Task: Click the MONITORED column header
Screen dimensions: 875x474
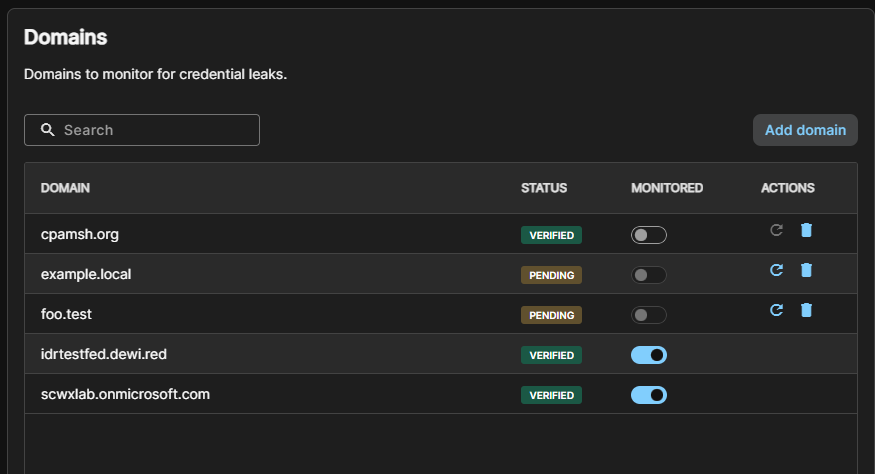Action: pyautogui.click(x=667, y=188)
